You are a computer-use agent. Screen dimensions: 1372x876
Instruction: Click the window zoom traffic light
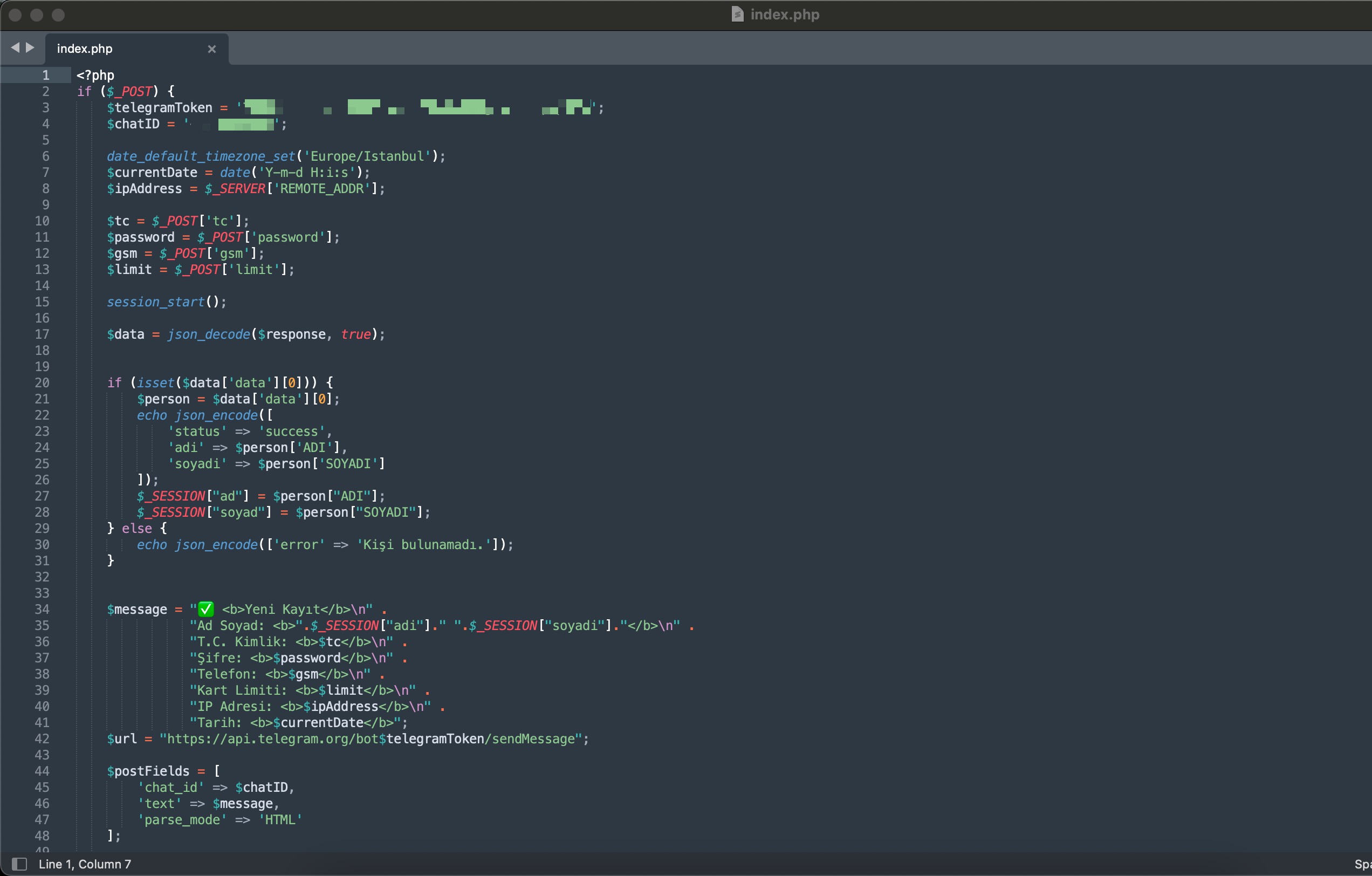(x=58, y=15)
